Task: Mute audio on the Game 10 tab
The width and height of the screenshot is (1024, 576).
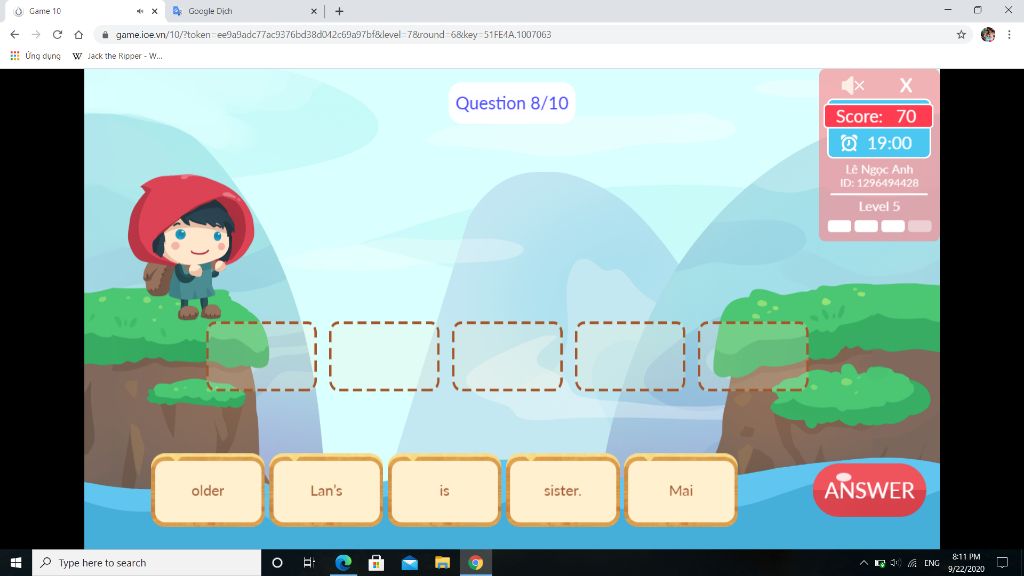Action: [x=140, y=11]
